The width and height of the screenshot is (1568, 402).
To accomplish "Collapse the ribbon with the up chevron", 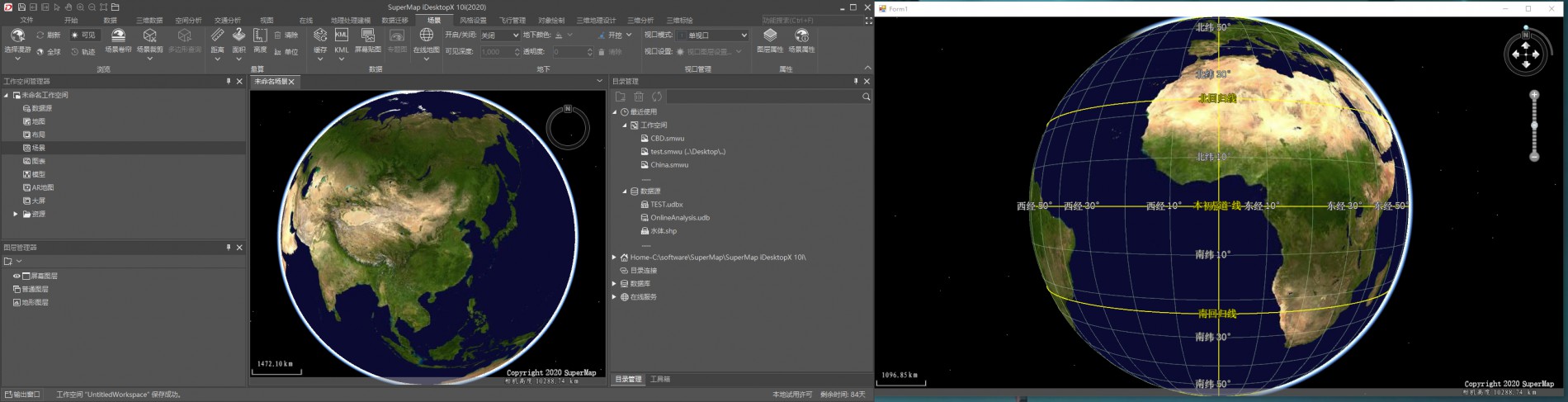I will [x=867, y=69].
